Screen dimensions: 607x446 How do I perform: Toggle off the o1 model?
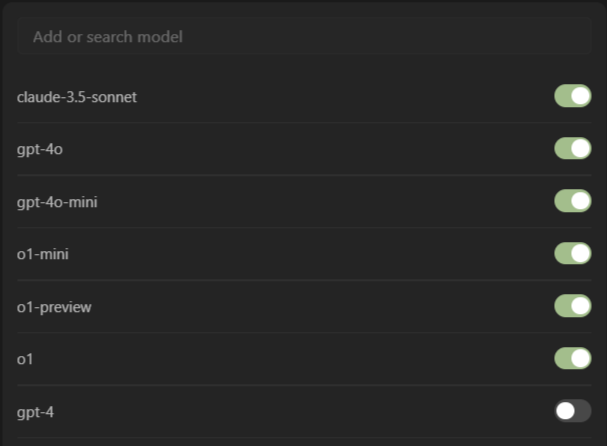point(573,358)
